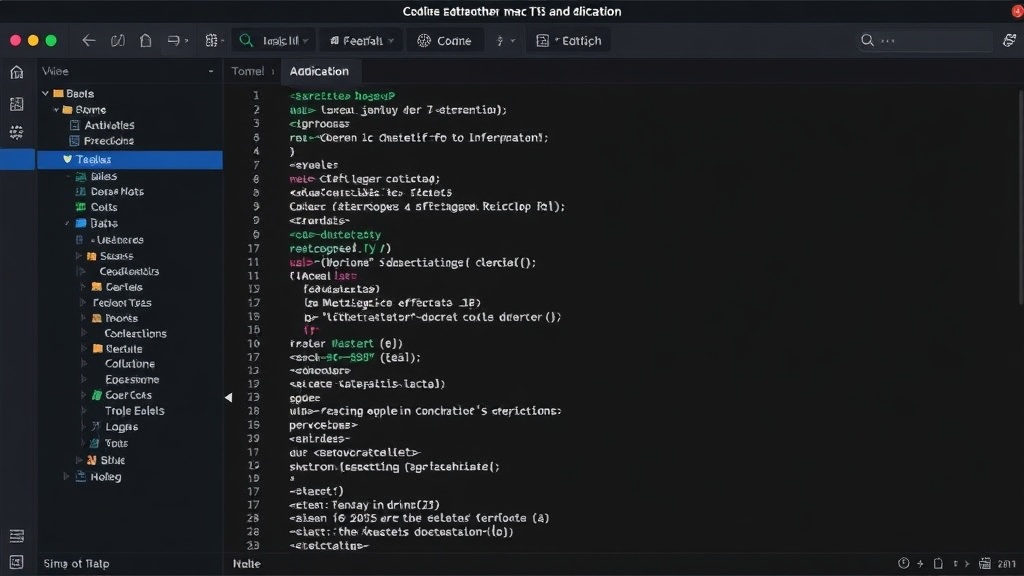Screen dimensions: 1024x576
Task: Click the calendar icon next to 2011
Action: 985,563
